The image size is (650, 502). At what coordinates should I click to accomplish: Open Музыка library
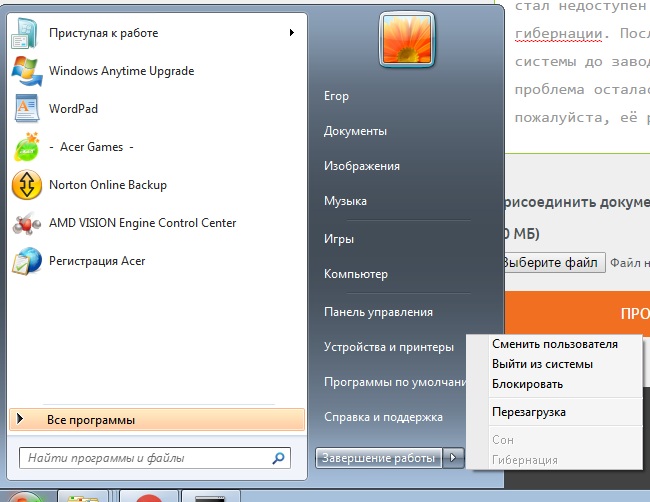click(x=345, y=201)
